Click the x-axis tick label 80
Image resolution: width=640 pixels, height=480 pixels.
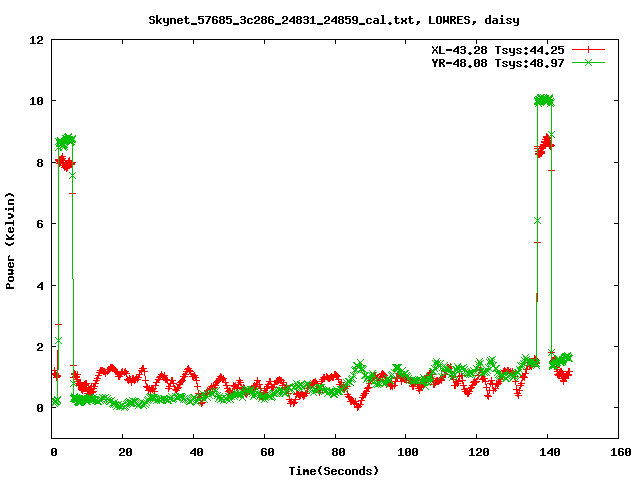338,452
